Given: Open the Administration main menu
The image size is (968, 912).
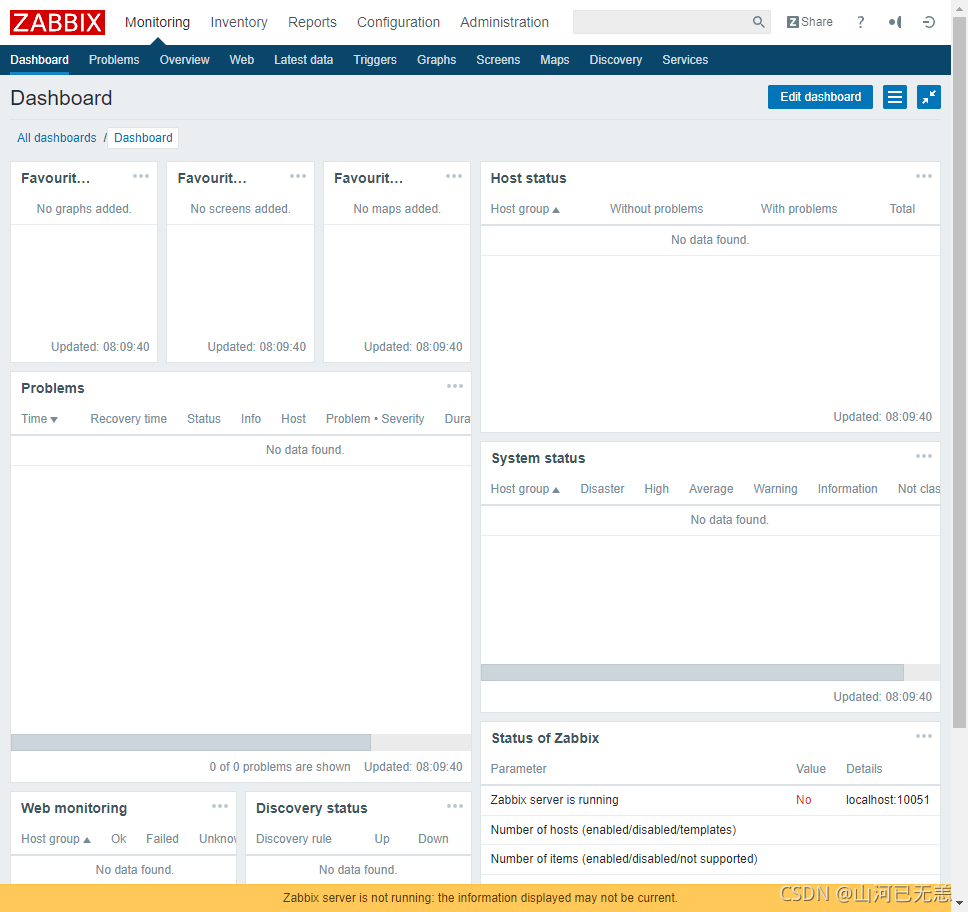Looking at the screenshot, I should click(504, 22).
